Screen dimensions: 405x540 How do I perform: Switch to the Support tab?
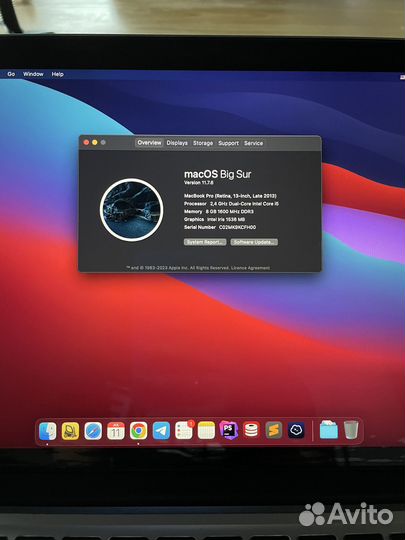[x=228, y=143]
